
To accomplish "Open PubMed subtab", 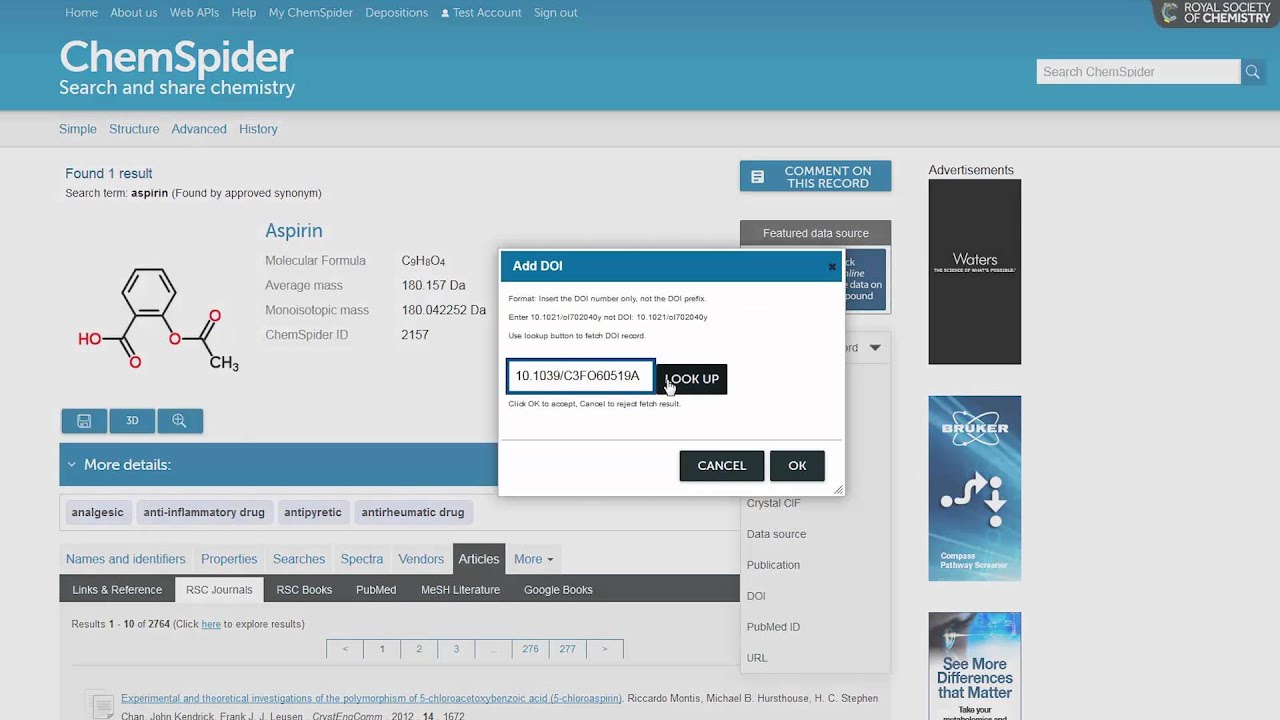I will click(376, 590).
